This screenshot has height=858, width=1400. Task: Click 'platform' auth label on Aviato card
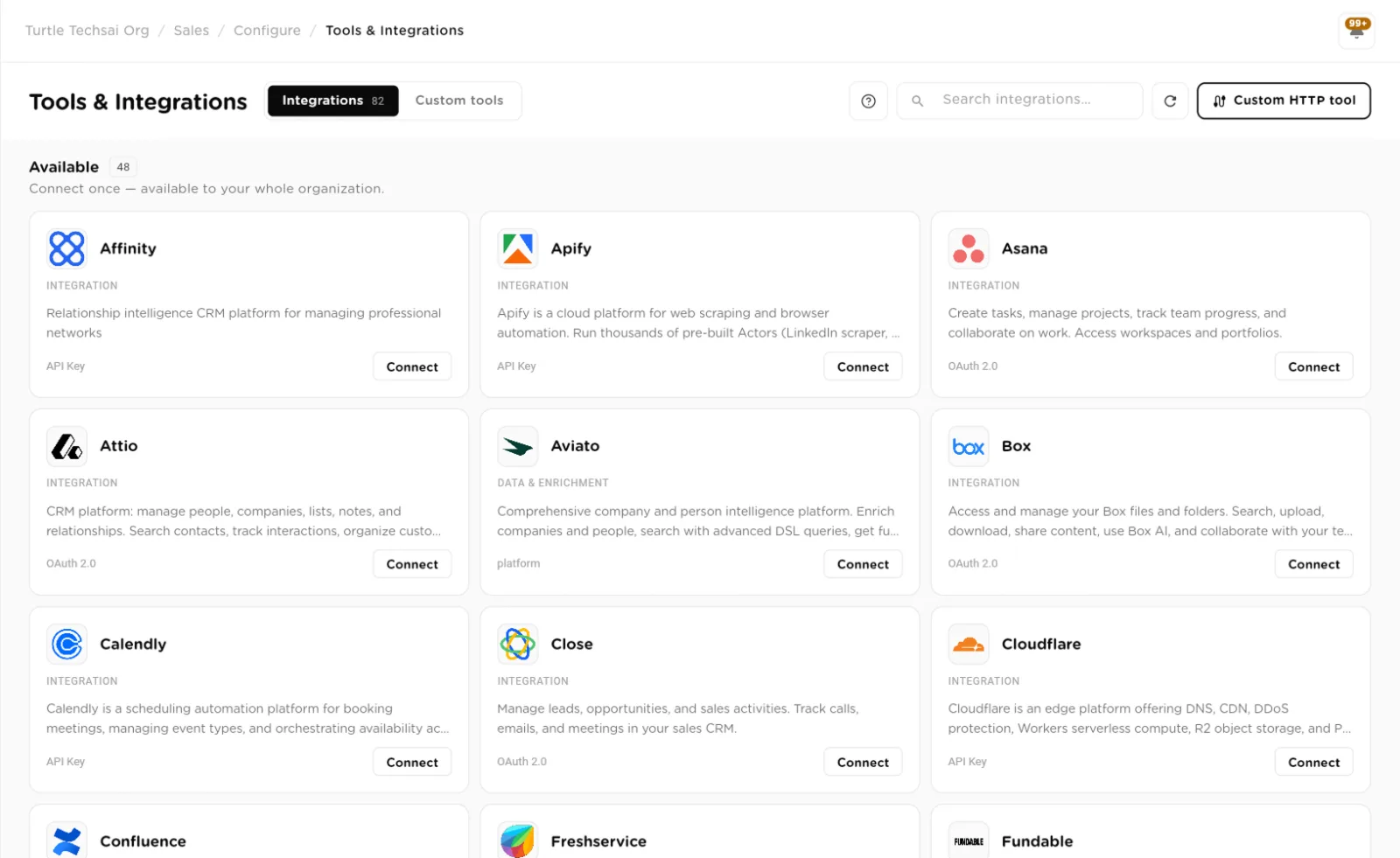[518, 564]
